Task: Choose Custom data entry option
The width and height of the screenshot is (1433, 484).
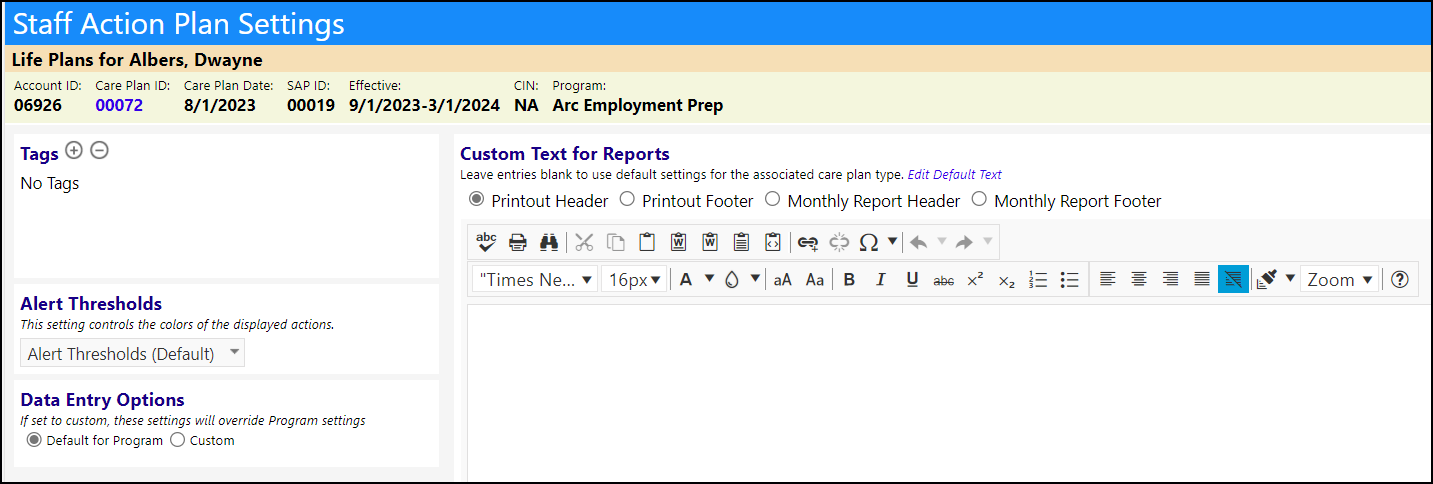Action: [x=178, y=440]
